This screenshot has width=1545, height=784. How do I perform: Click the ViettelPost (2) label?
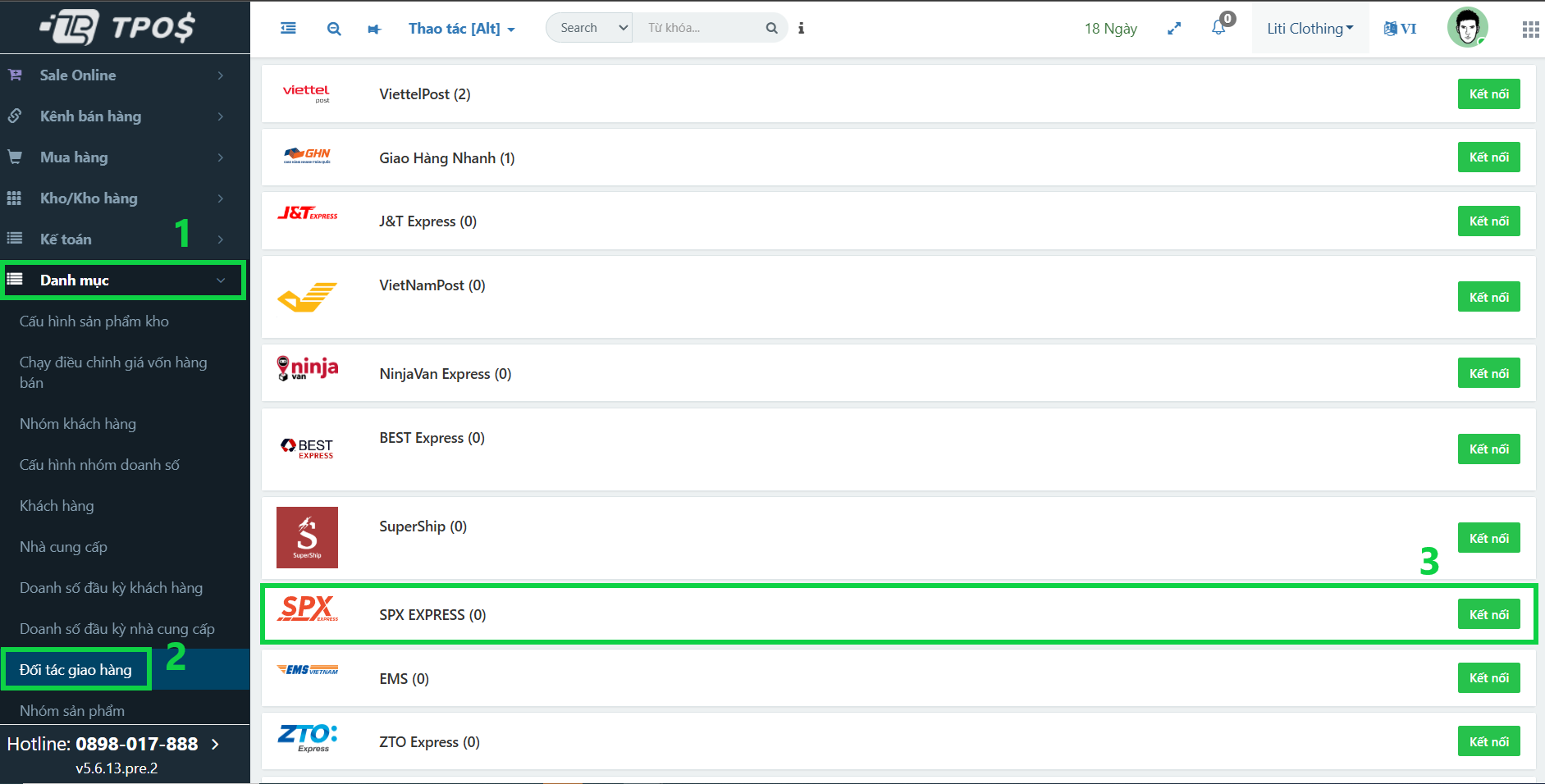[x=424, y=94]
